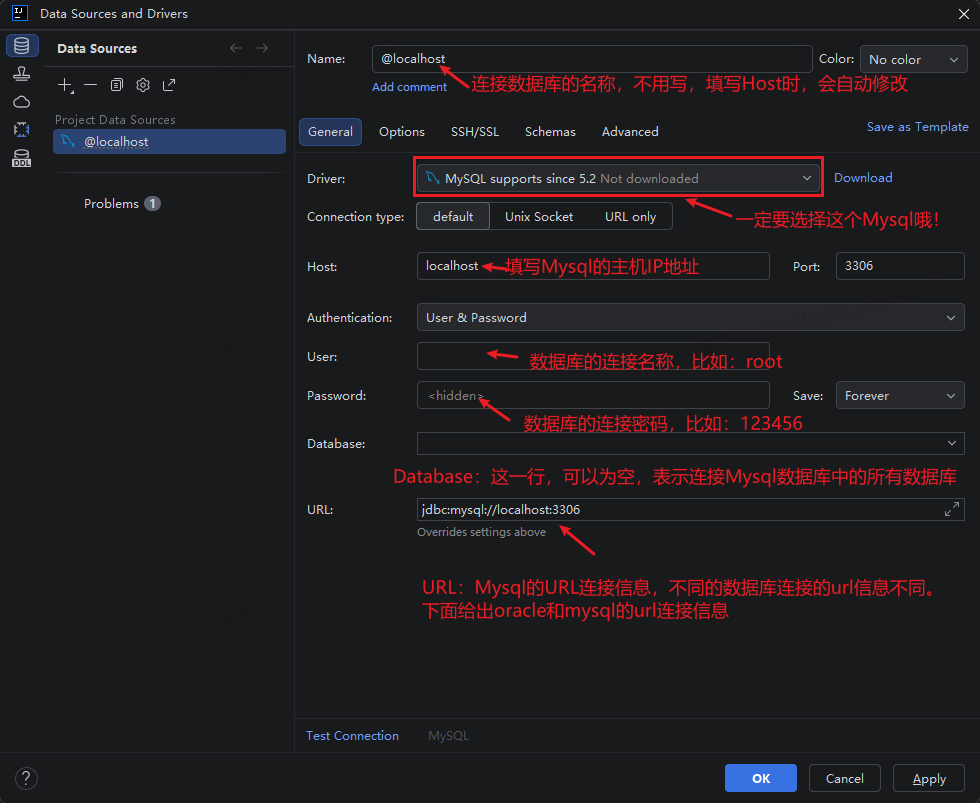Open the Color dropdown showing No color

coord(913,59)
